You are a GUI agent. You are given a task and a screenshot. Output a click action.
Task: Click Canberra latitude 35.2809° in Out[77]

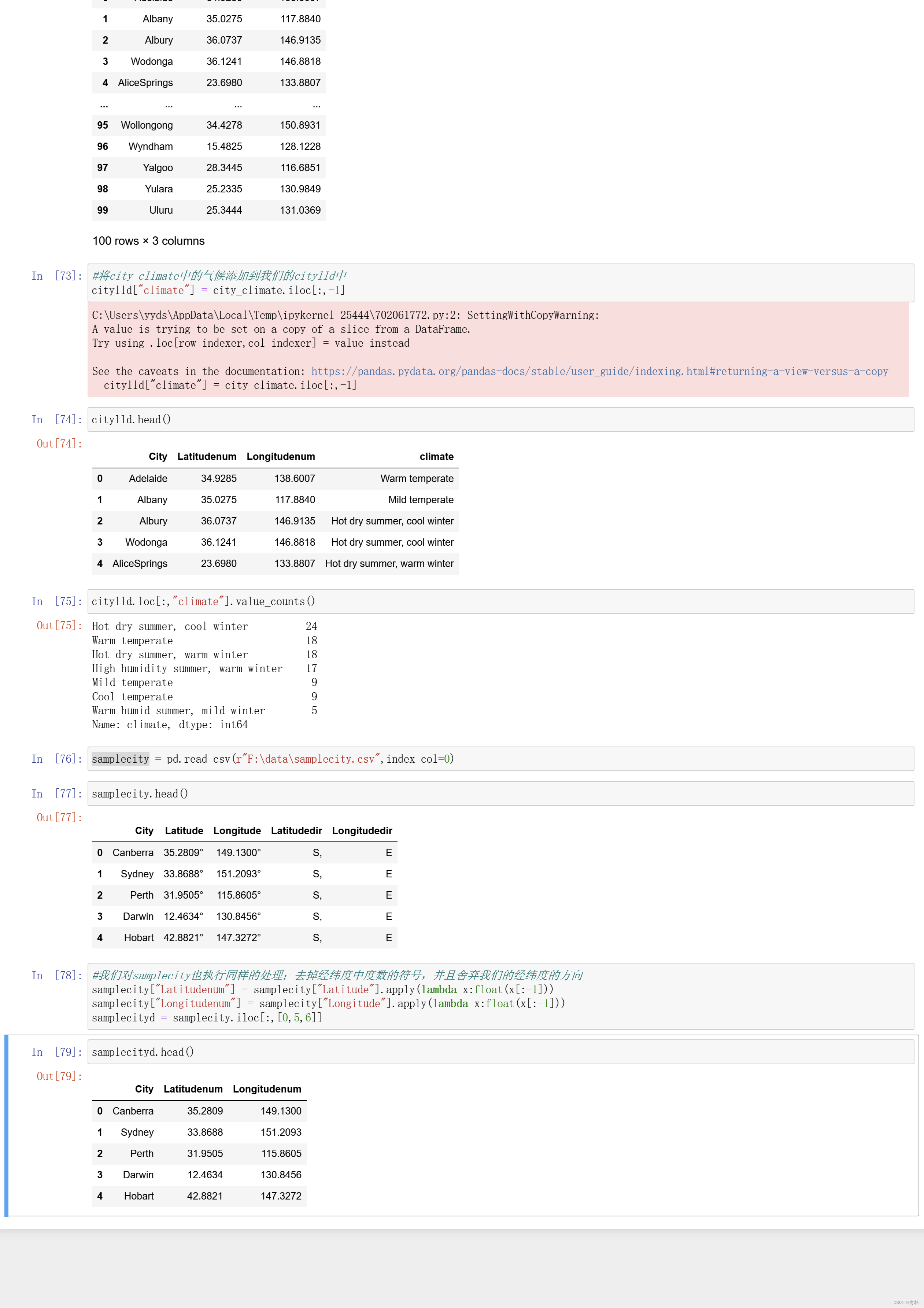[183, 853]
